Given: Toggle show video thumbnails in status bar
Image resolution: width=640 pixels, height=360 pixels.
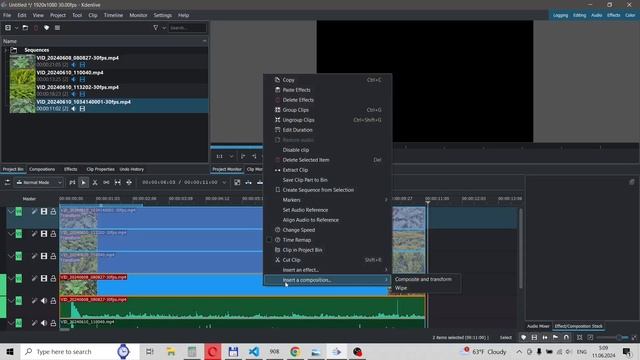Looking at the screenshot, I should (534, 338).
